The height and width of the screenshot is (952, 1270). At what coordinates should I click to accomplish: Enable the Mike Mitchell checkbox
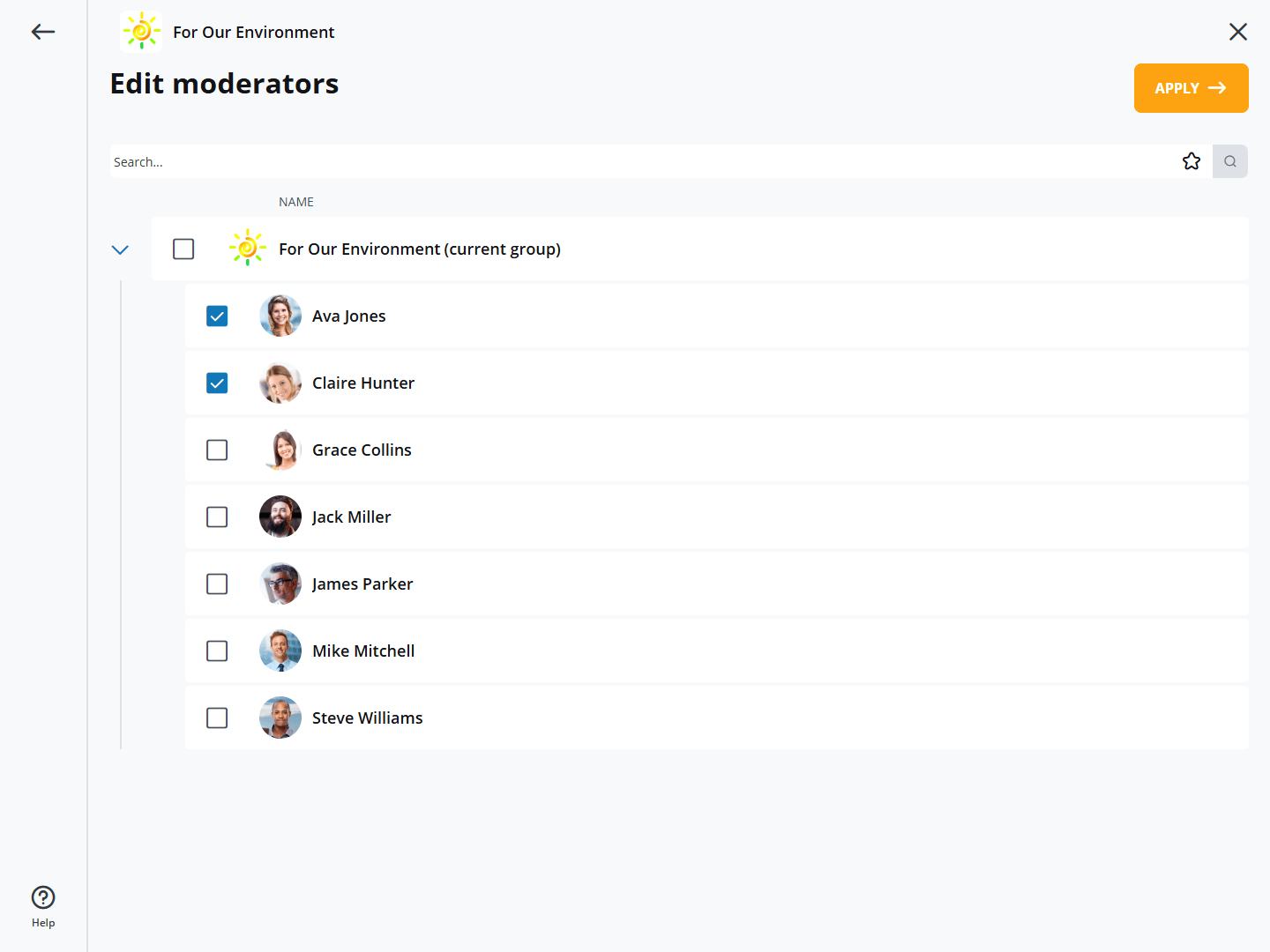pos(217,651)
